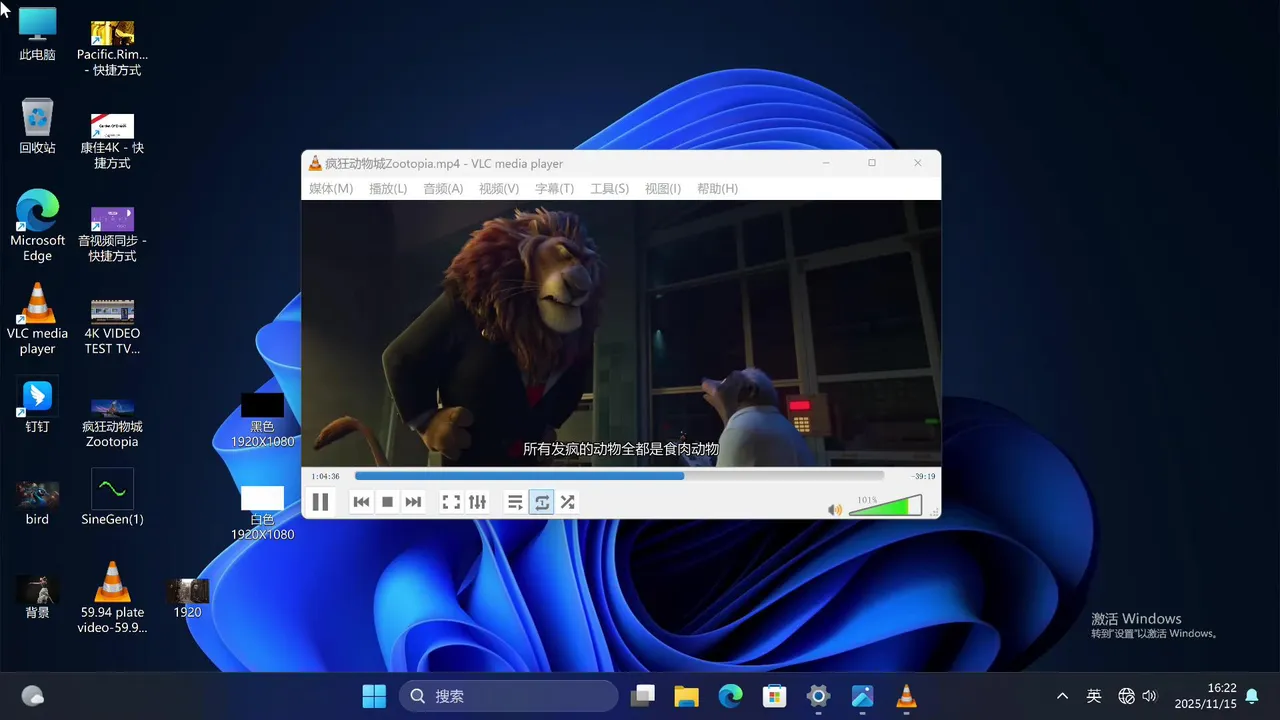Select 康佳4K shortcut icon
Viewport: 1280px width, 720px height.
click(112, 140)
